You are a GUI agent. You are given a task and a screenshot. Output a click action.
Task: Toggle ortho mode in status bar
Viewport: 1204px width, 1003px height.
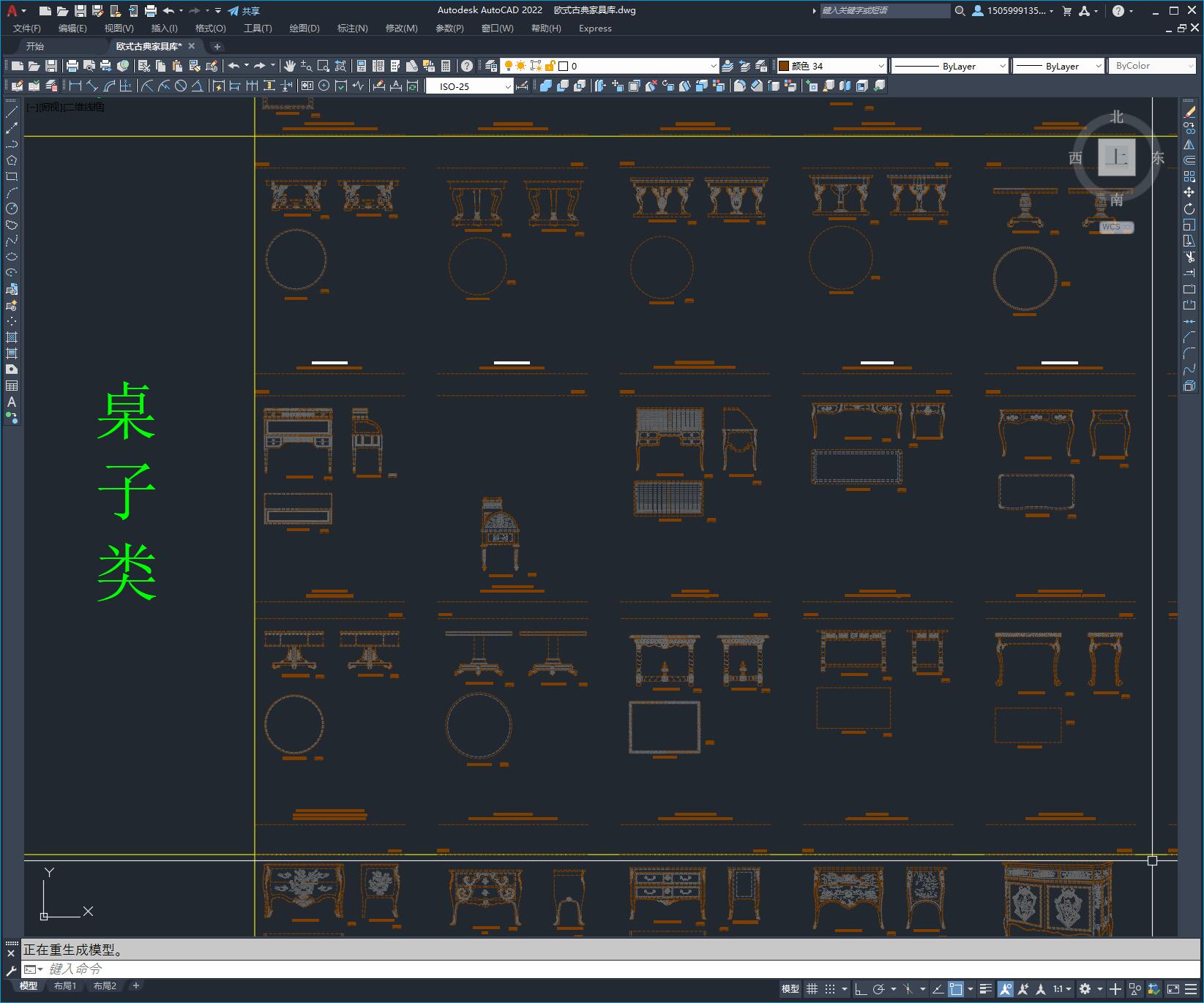[861, 989]
